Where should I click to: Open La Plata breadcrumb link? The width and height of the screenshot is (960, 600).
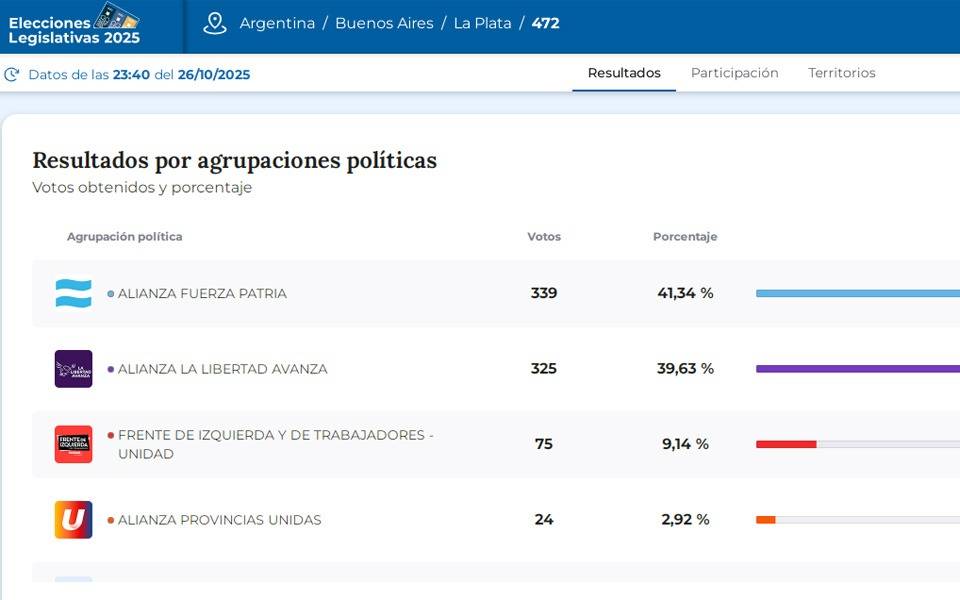[x=482, y=23]
